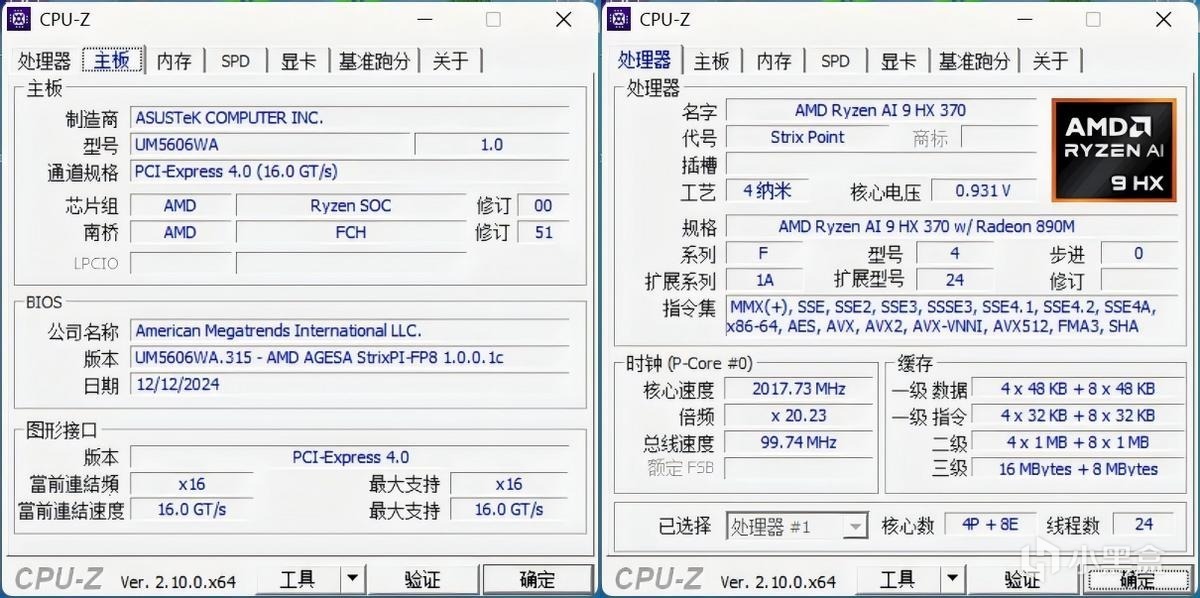
Task: Click core speed 2017.73 MHz value
Action: point(799,389)
